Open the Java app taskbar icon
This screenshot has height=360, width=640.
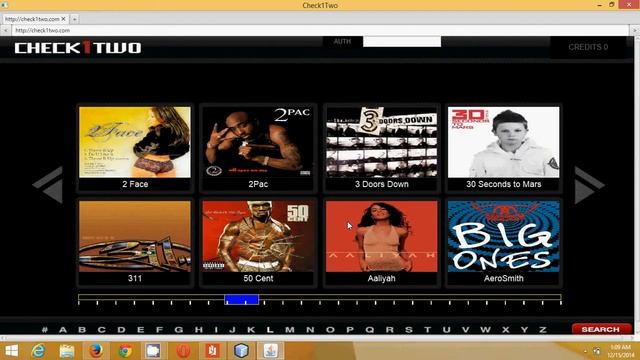click(271, 351)
